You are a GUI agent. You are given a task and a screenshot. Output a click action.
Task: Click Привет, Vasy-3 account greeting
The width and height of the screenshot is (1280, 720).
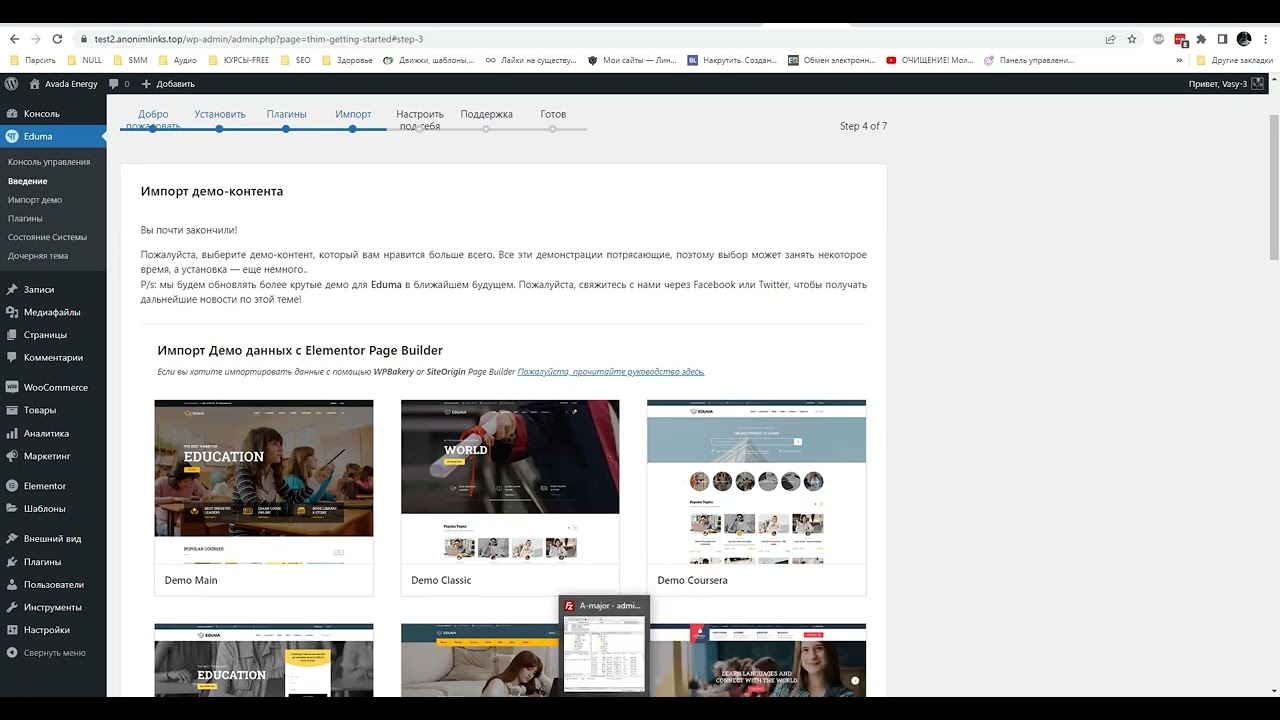(1217, 84)
